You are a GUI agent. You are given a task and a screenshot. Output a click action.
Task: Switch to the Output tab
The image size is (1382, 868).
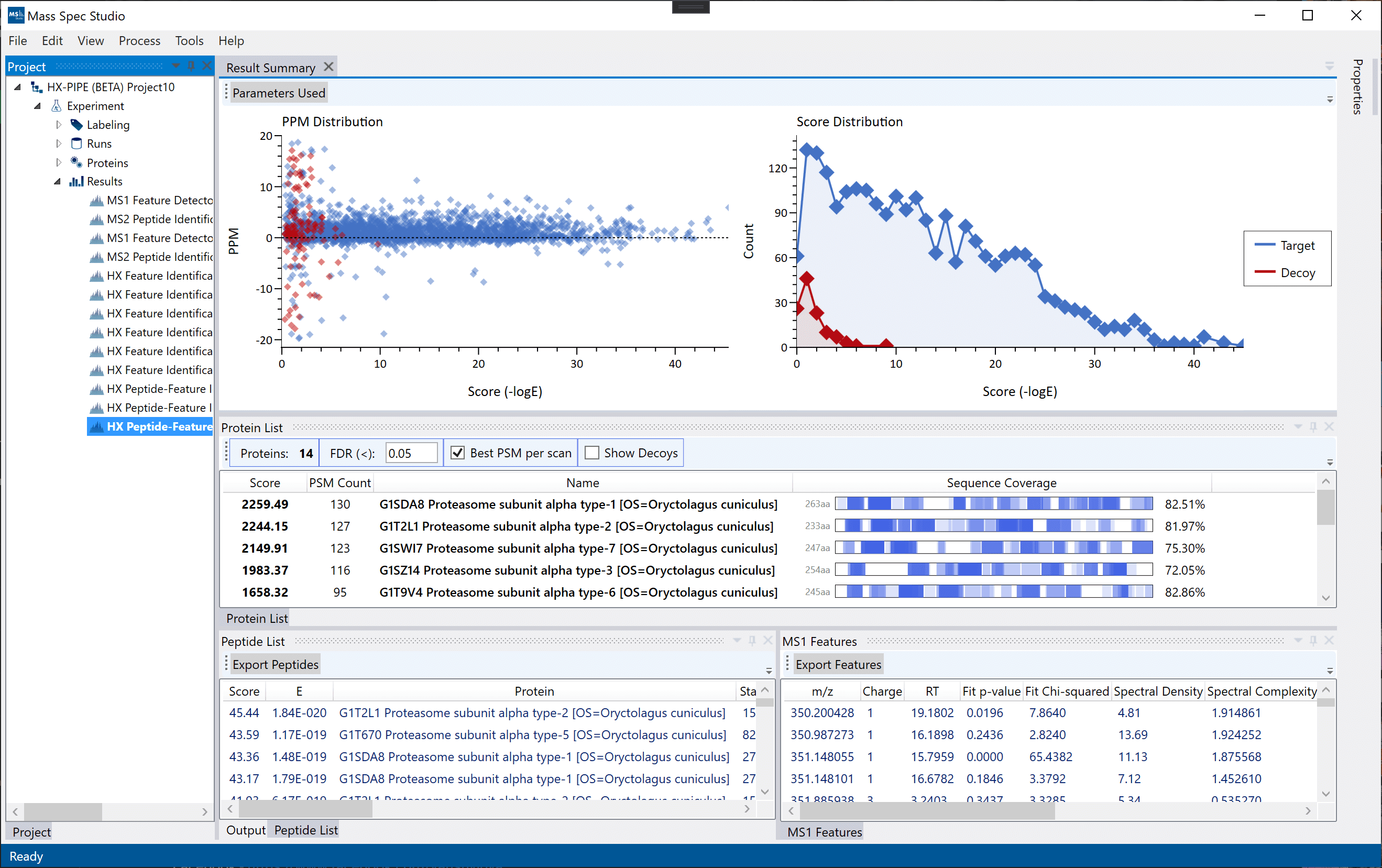pos(246,830)
